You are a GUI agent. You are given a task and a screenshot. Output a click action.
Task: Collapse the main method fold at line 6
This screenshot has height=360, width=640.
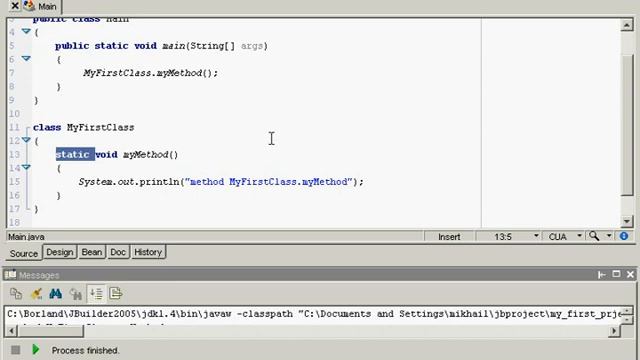tap(26, 59)
